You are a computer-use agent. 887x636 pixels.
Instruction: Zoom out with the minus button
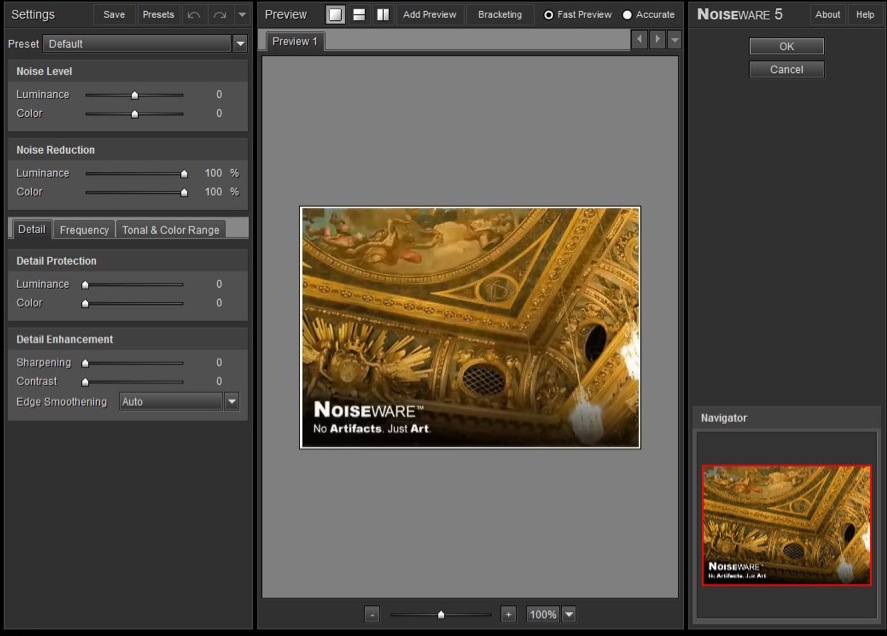(372, 614)
